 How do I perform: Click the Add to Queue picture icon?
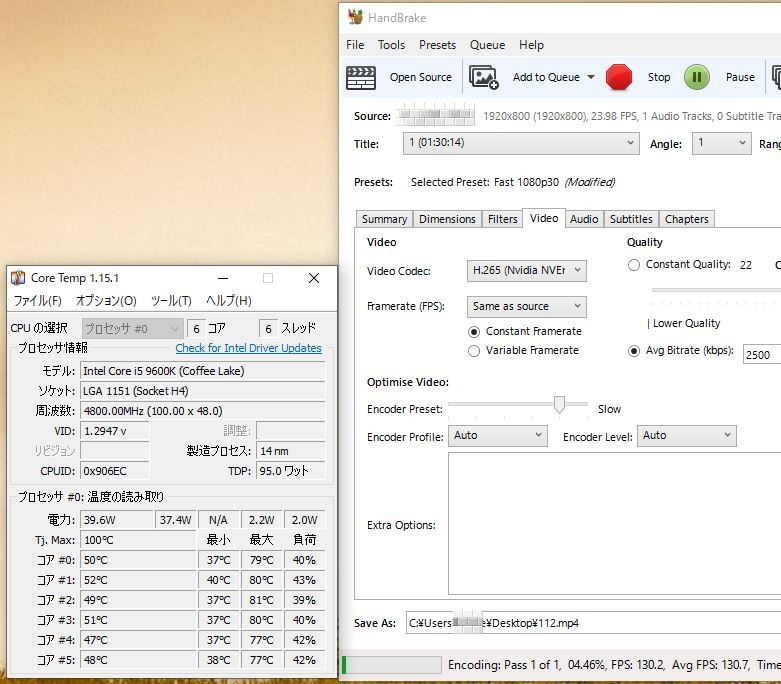483,77
